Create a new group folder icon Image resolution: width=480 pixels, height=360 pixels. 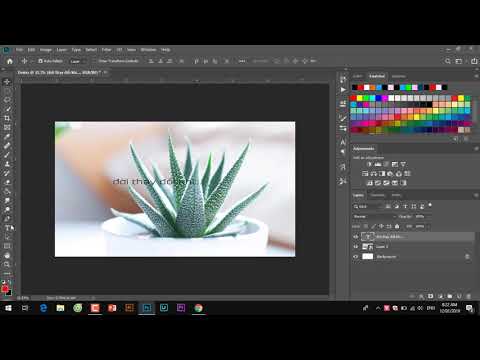pos(450,296)
